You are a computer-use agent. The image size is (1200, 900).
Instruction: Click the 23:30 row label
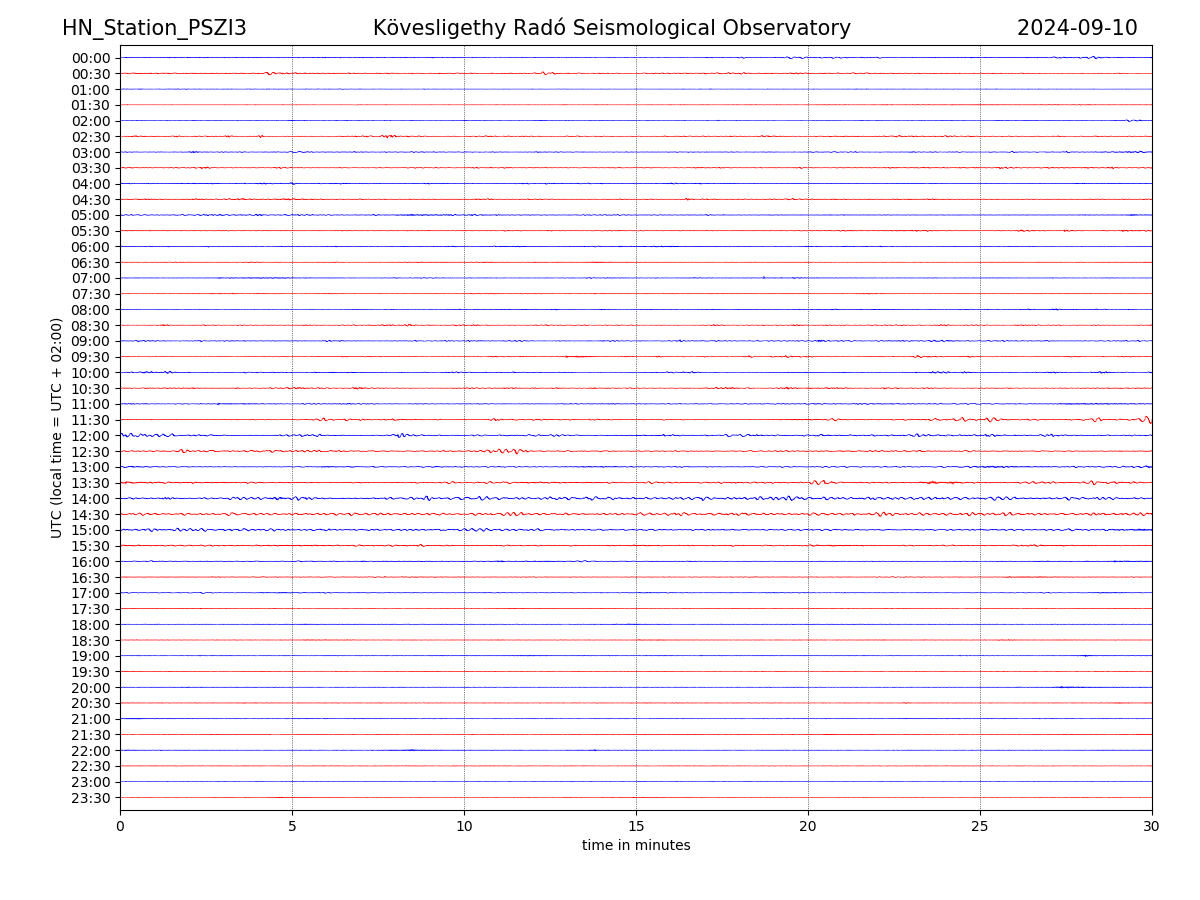click(x=91, y=798)
